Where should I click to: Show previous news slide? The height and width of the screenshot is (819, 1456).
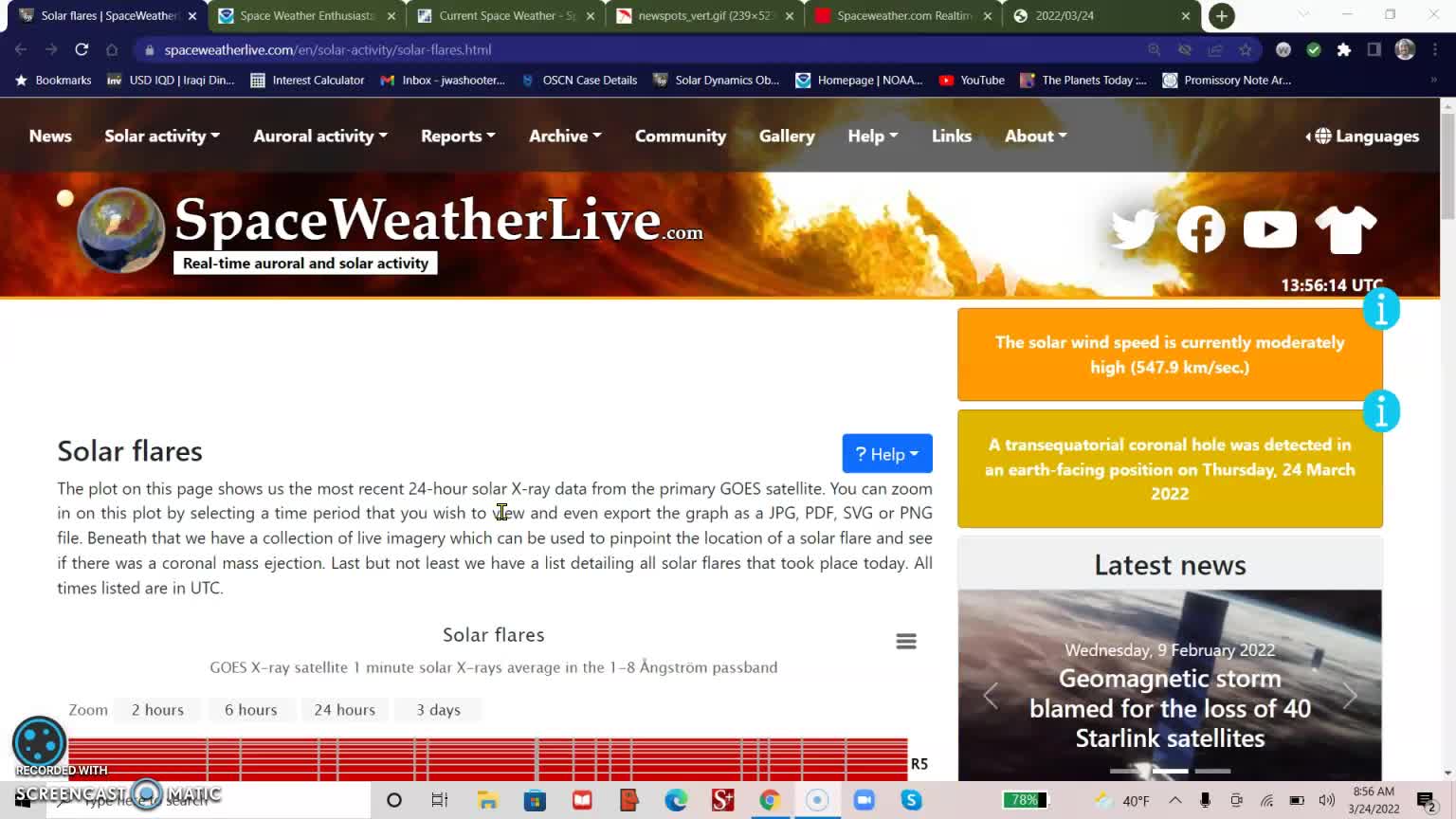(991, 697)
